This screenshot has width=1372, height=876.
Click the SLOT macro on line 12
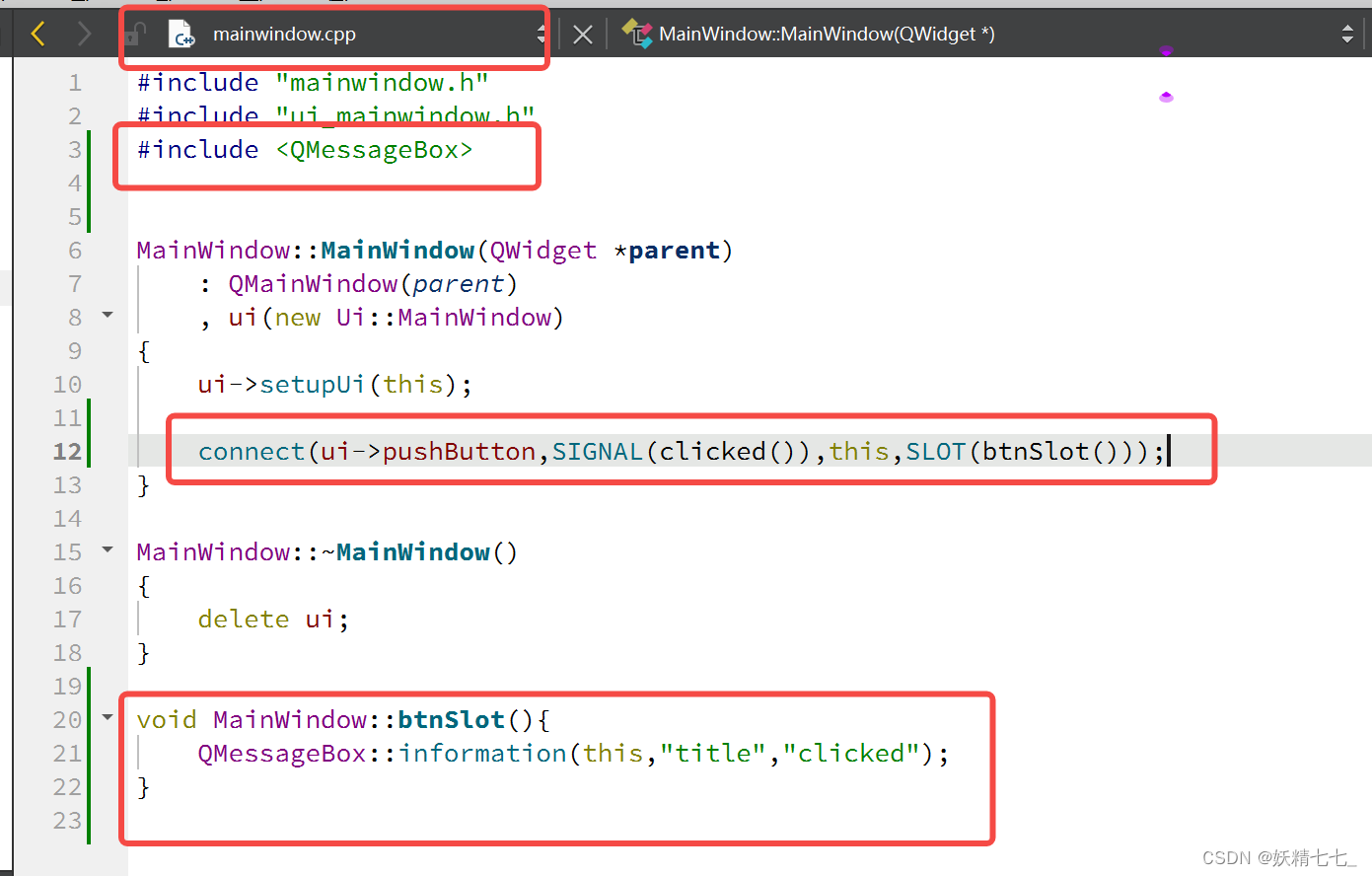(936, 452)
